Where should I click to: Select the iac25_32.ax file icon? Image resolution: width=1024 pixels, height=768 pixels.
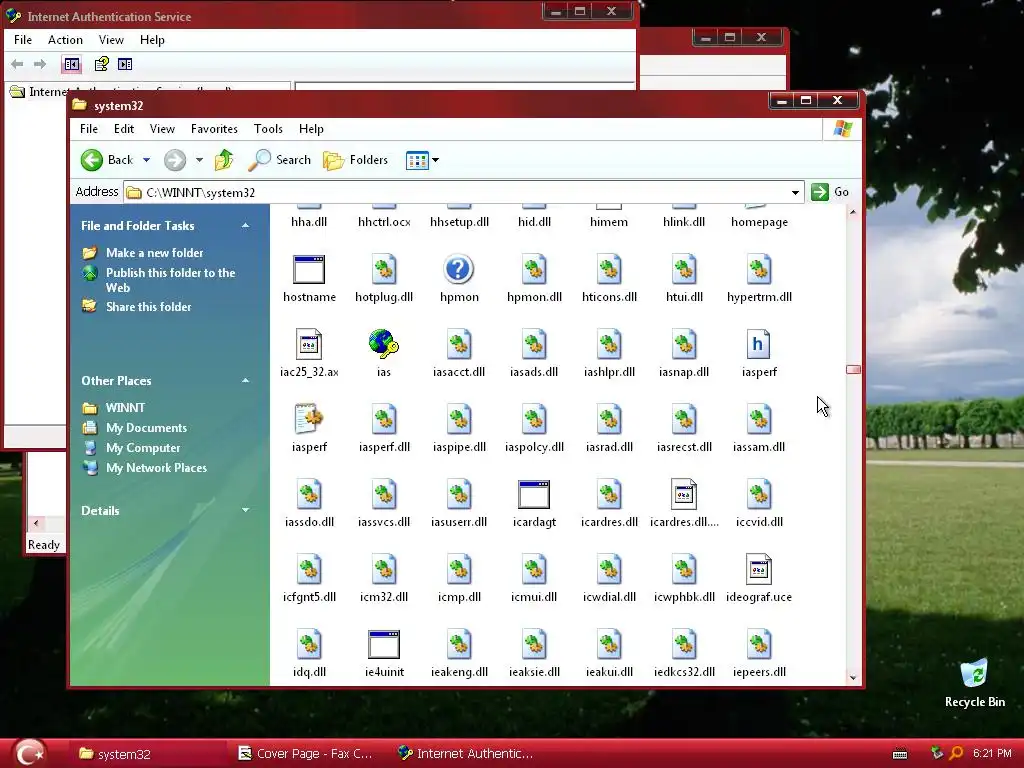[x=309, y=344]
